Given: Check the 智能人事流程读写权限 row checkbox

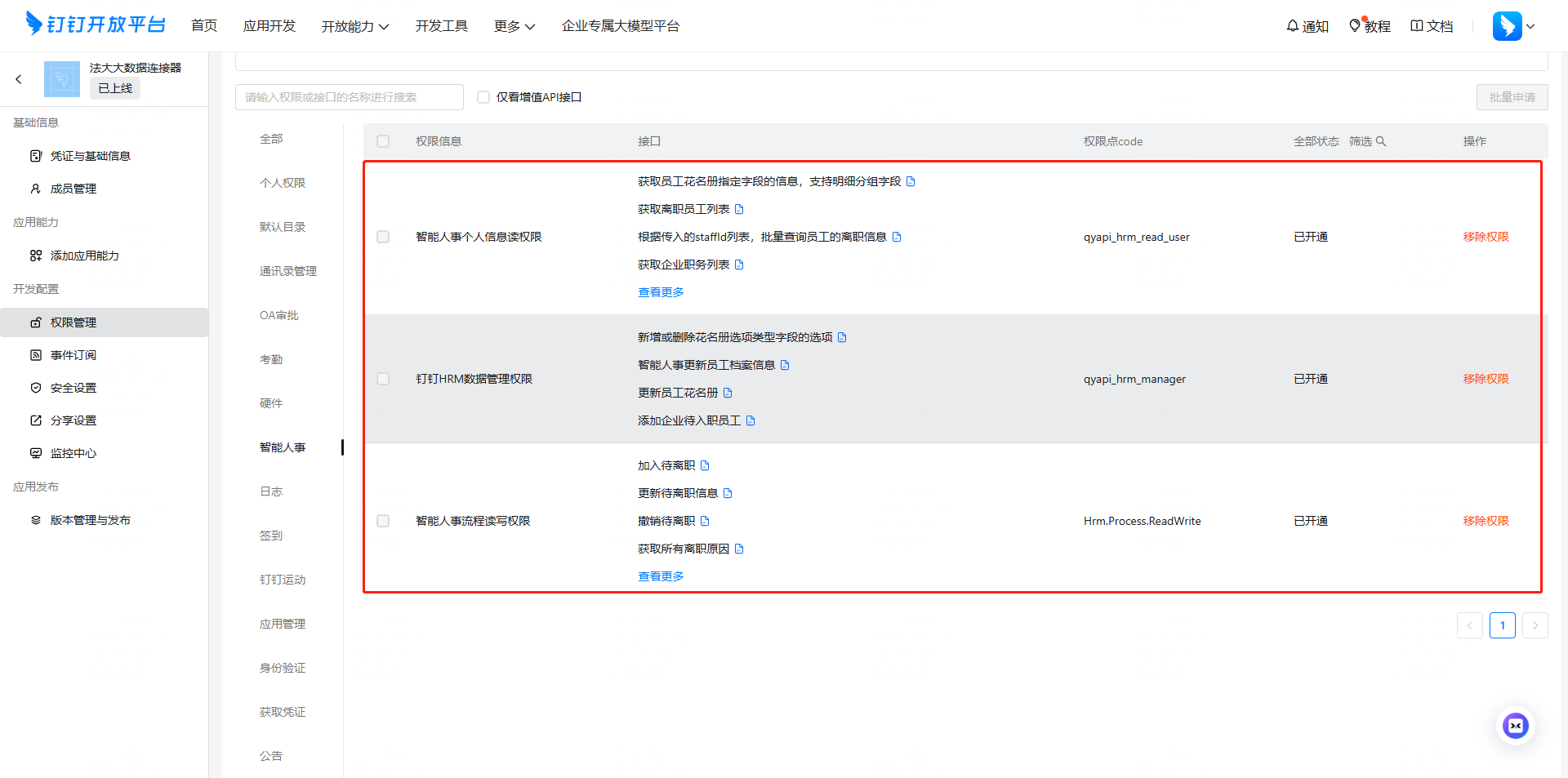Looking at the screenshot, I should 383,521.
